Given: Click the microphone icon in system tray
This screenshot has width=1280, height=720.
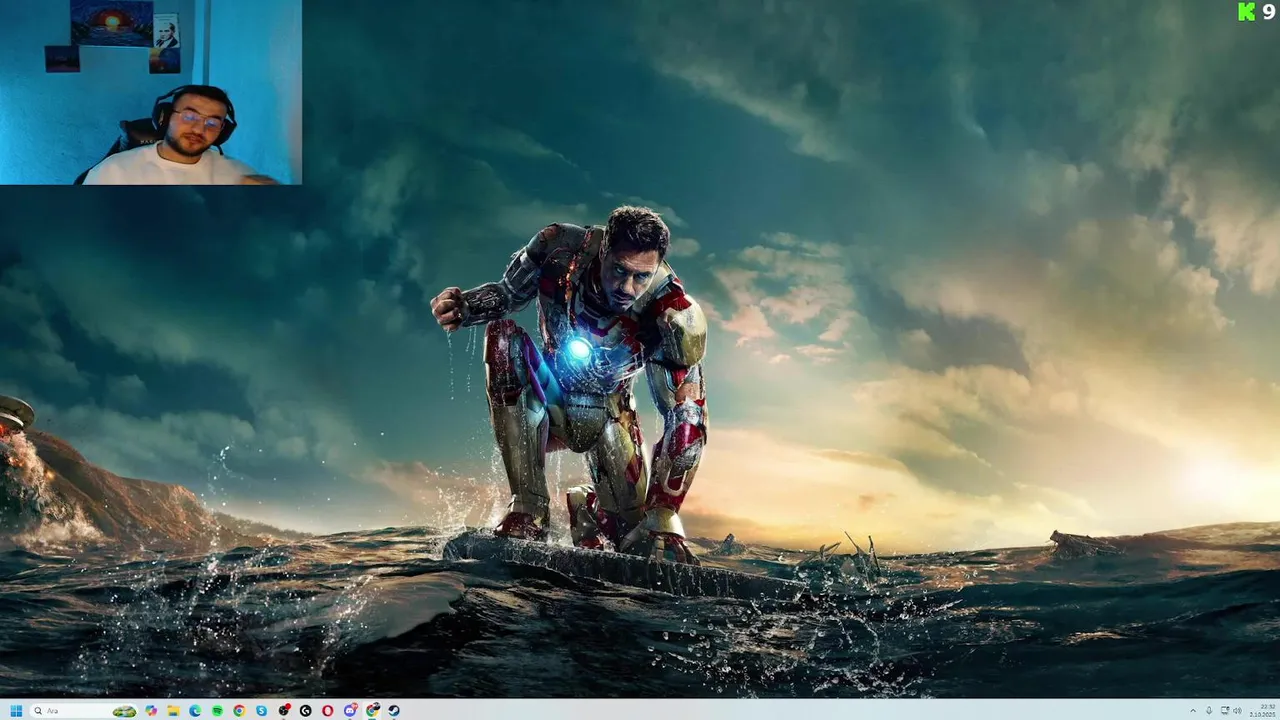Looking at the screenshot, I should coord(1209,711).
